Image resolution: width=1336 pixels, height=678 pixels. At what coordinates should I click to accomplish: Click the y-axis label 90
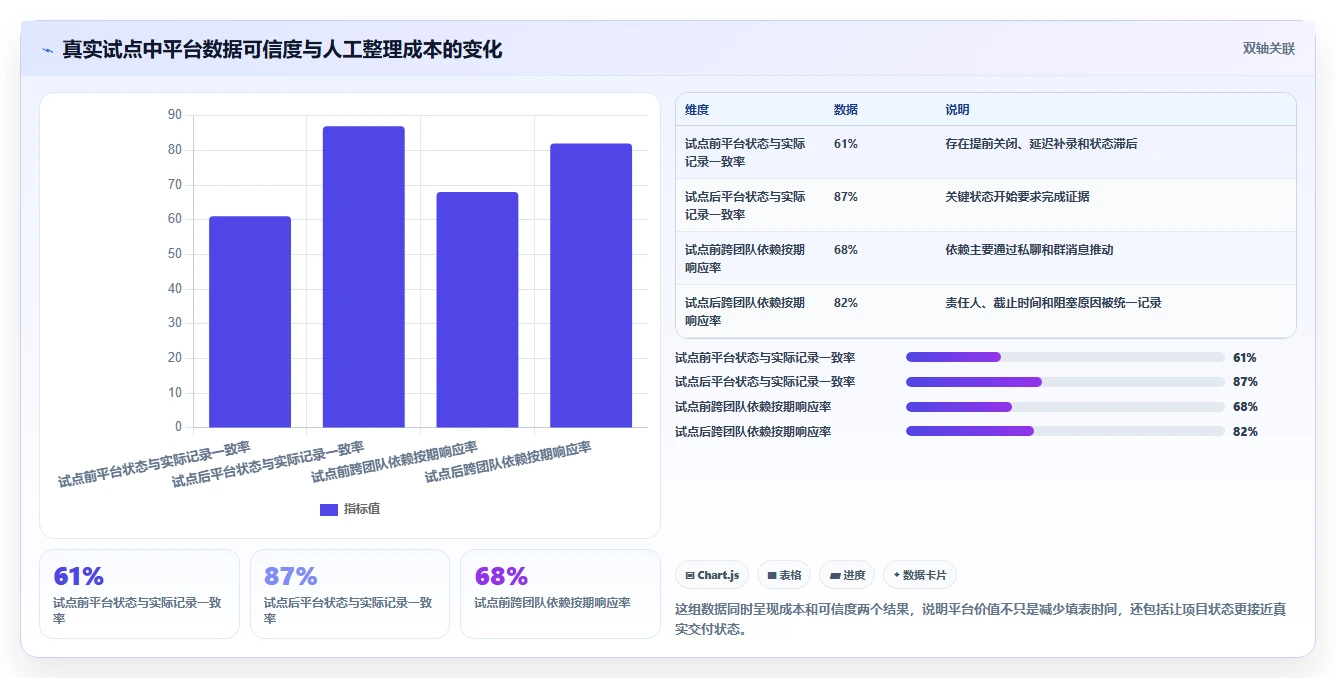[x=175, y=115]
